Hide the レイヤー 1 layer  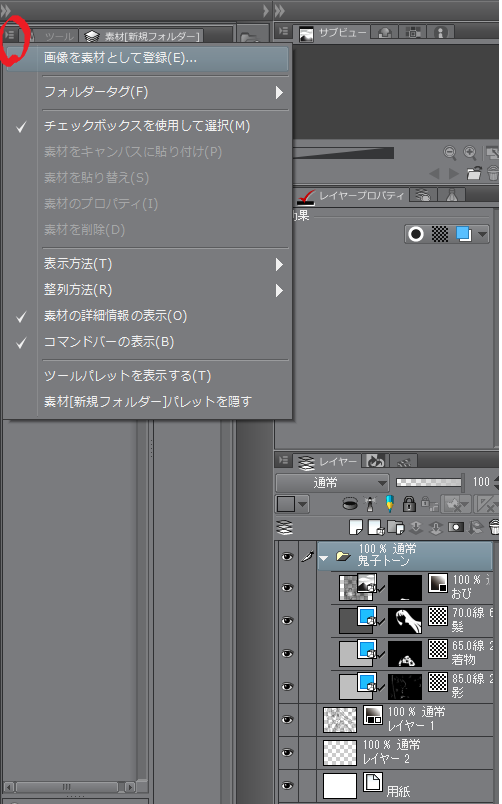288,719
